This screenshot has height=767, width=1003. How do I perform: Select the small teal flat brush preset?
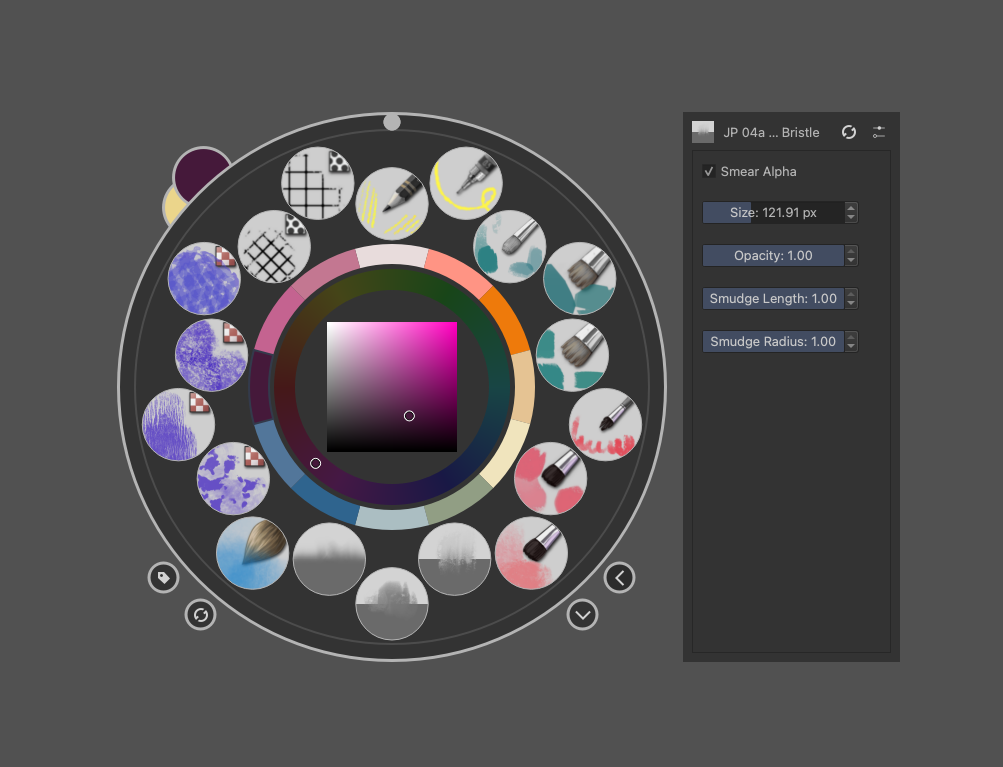(509, 246)
